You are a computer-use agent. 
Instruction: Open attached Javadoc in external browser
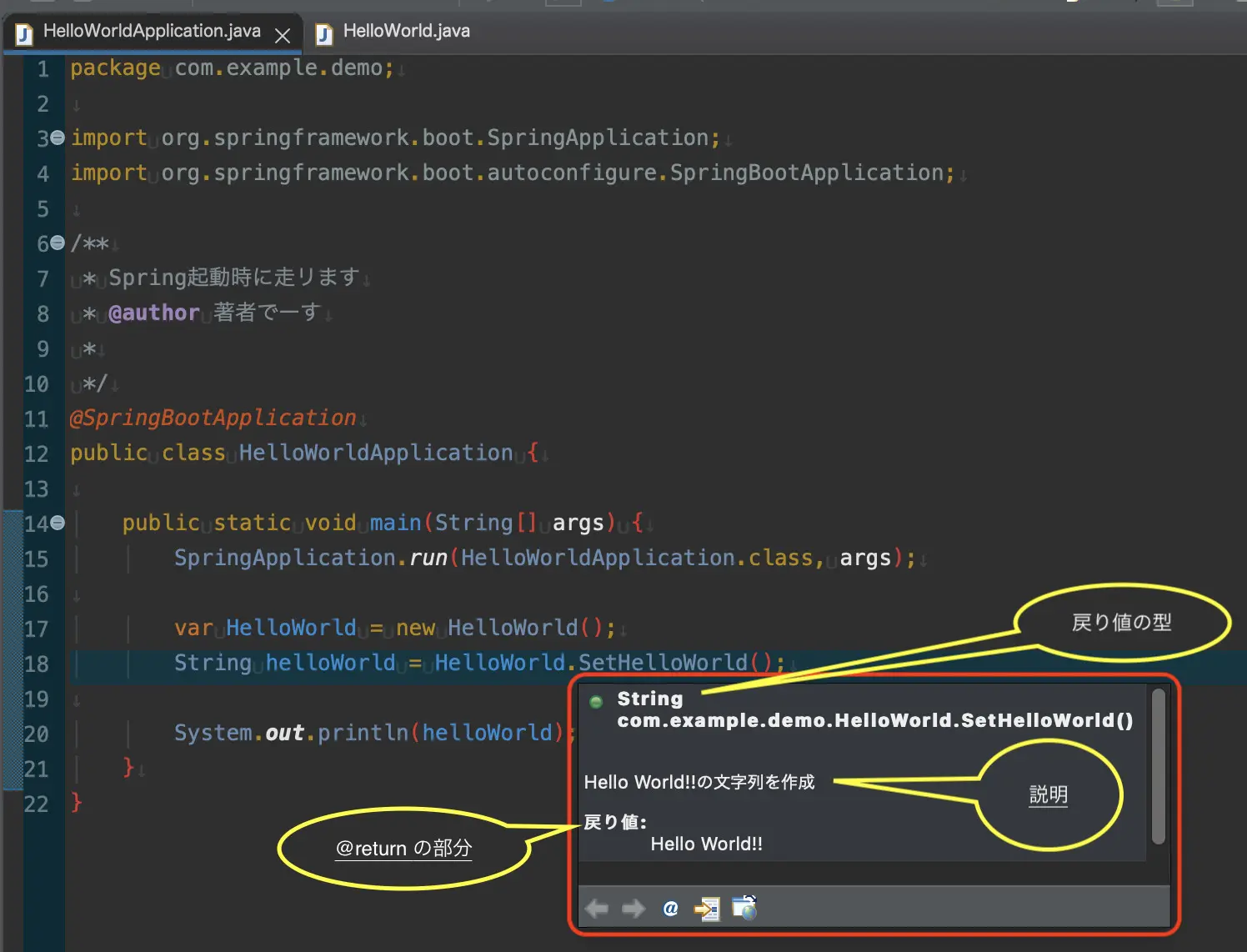click(744, 908)
